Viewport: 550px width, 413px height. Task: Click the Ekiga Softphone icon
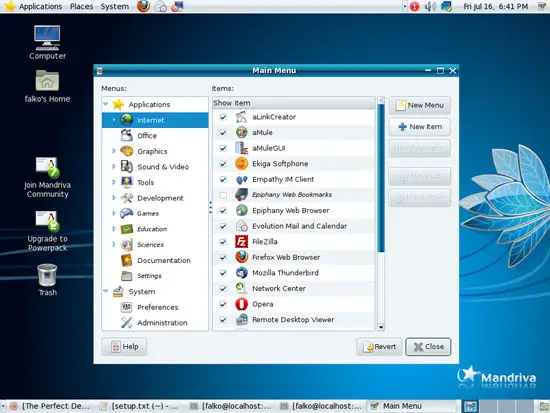[x=241, y=164]
